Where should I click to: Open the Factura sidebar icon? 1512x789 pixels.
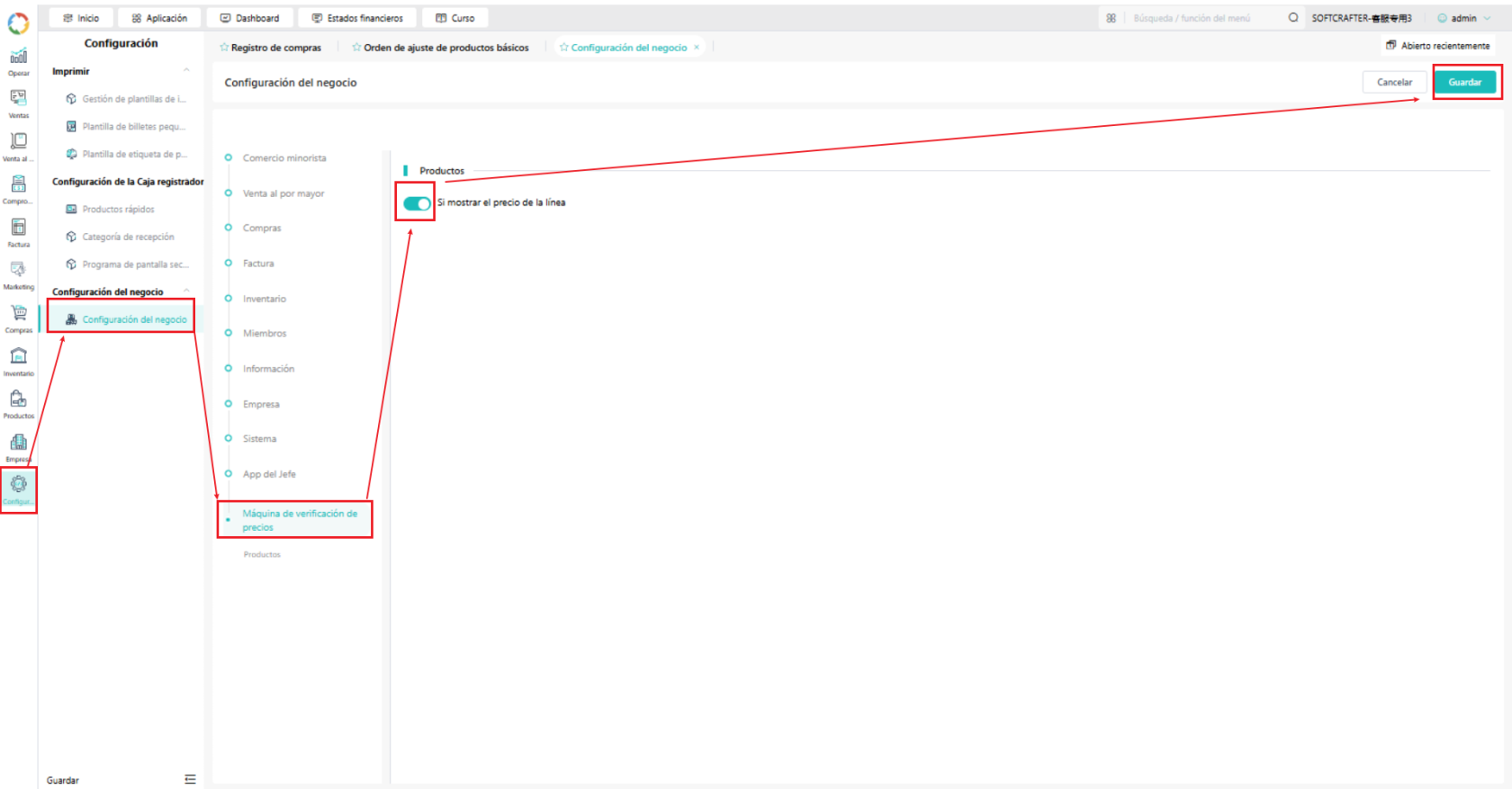pyautogui.click(x=18, y=233)
